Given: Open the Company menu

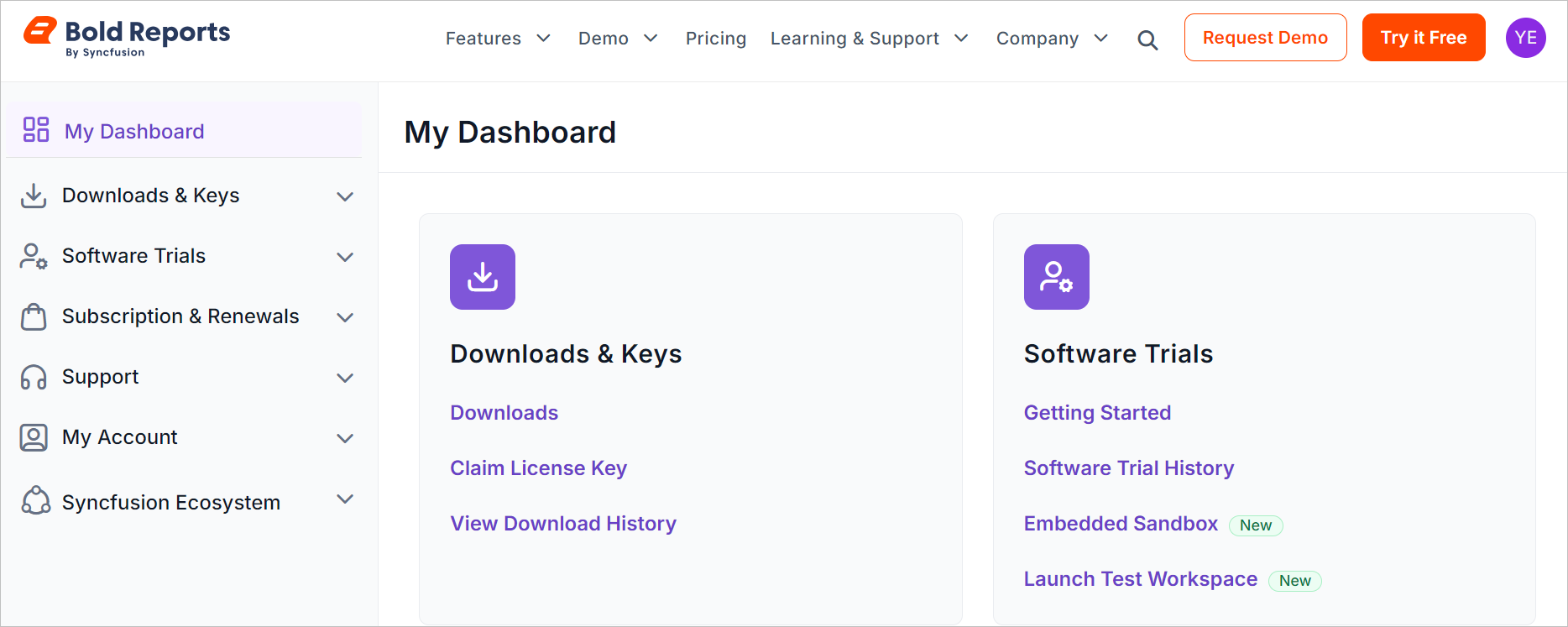Looking at the screenshot, I should 1037,39.
